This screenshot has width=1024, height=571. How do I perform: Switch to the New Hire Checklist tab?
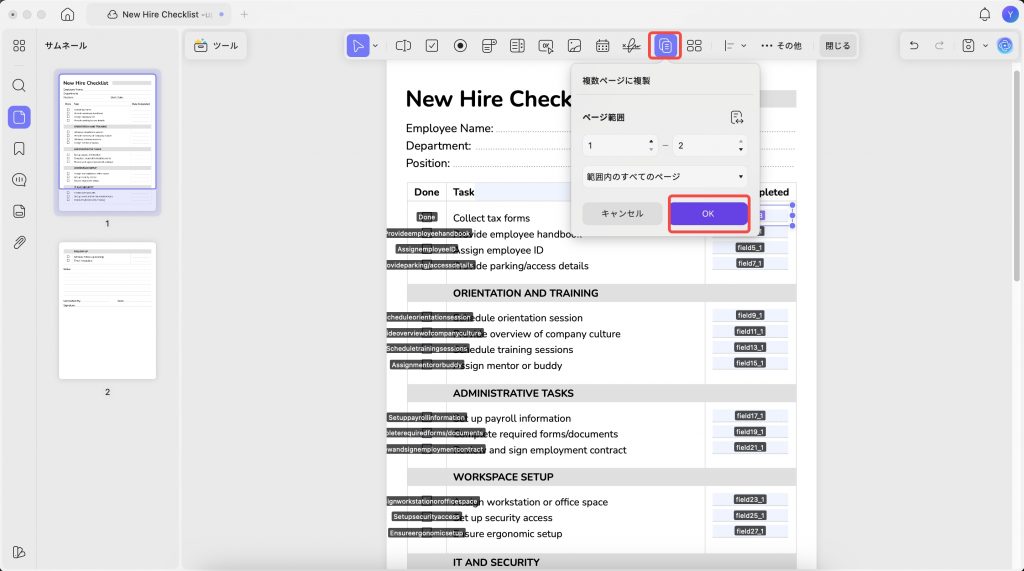pyautogui.click(x=159, y=14)
